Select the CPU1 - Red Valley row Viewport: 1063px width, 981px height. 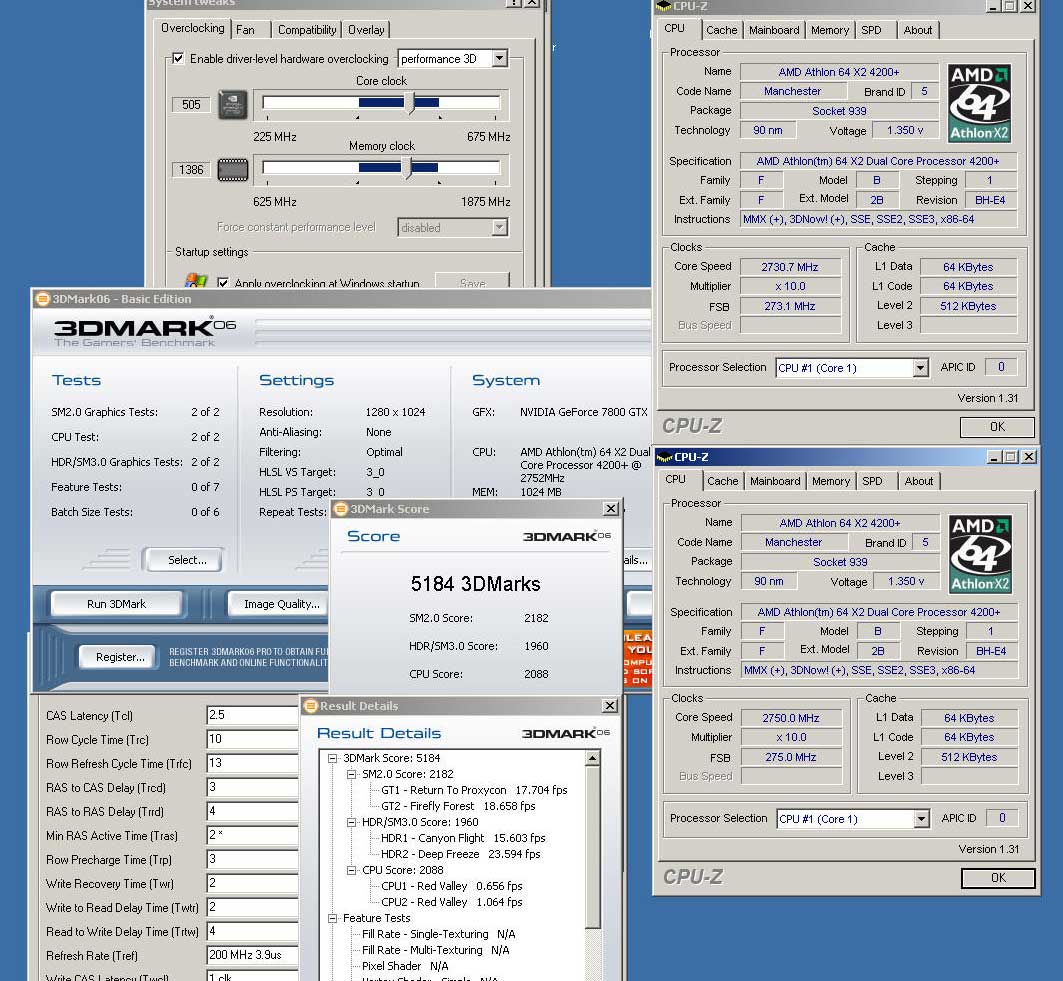click(x=452, y=886)
